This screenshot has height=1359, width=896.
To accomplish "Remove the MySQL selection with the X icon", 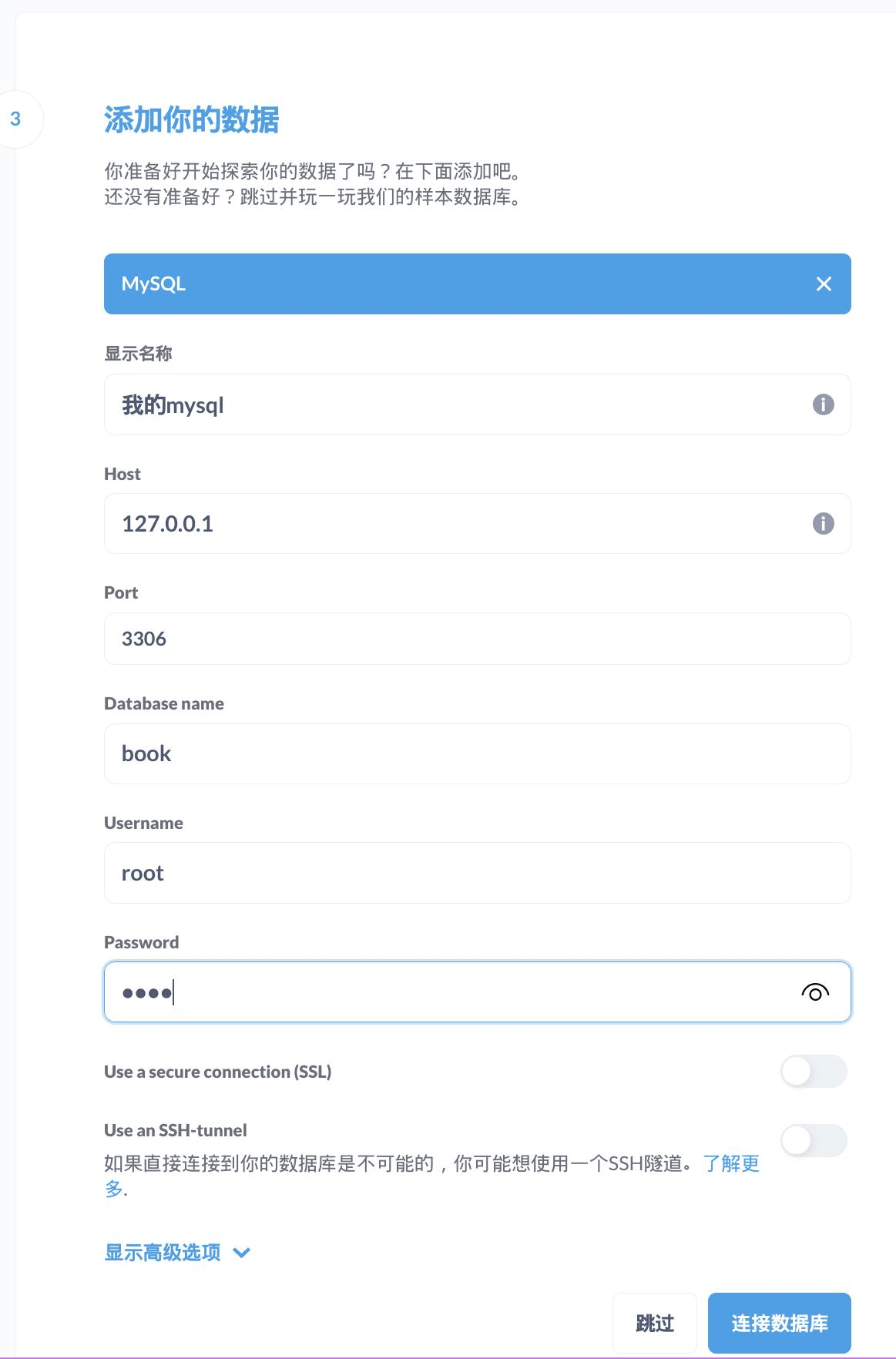I will 824,284.
